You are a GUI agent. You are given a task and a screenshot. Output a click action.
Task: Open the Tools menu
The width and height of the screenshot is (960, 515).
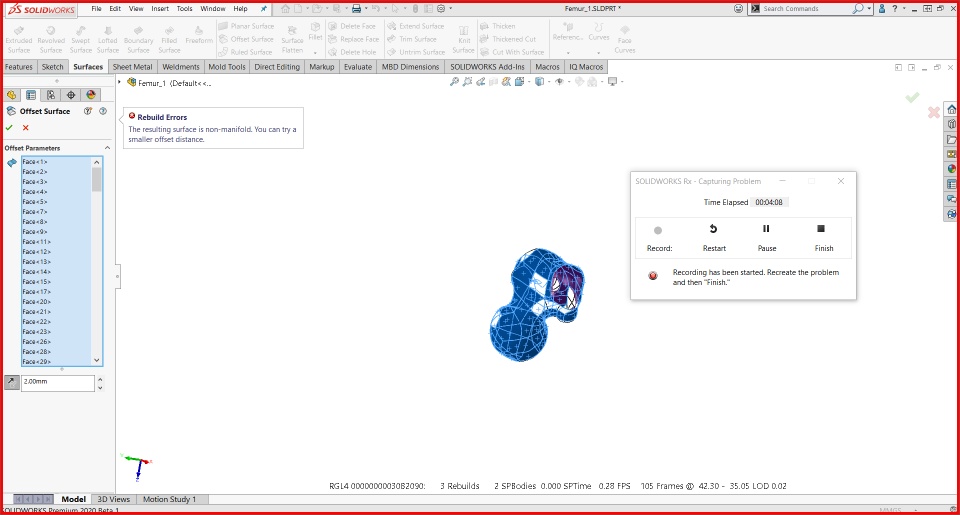pos(184,9)
